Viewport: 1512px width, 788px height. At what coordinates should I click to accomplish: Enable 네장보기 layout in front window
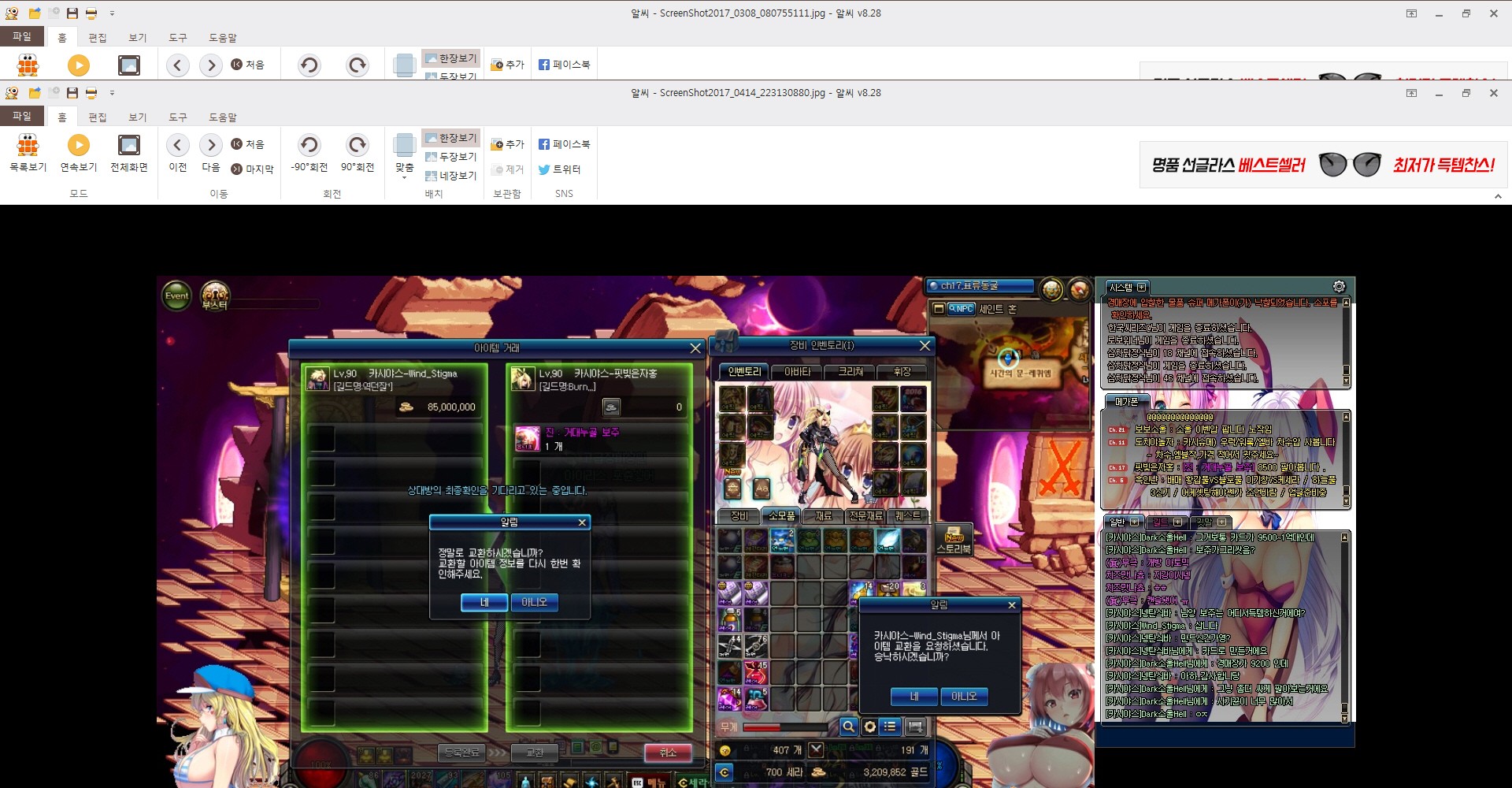[x=450, y=176]
